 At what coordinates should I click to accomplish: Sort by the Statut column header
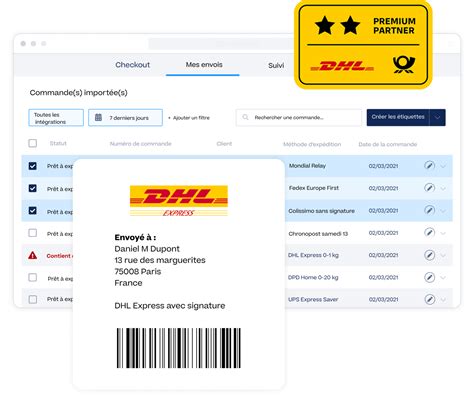click(58, 143)
